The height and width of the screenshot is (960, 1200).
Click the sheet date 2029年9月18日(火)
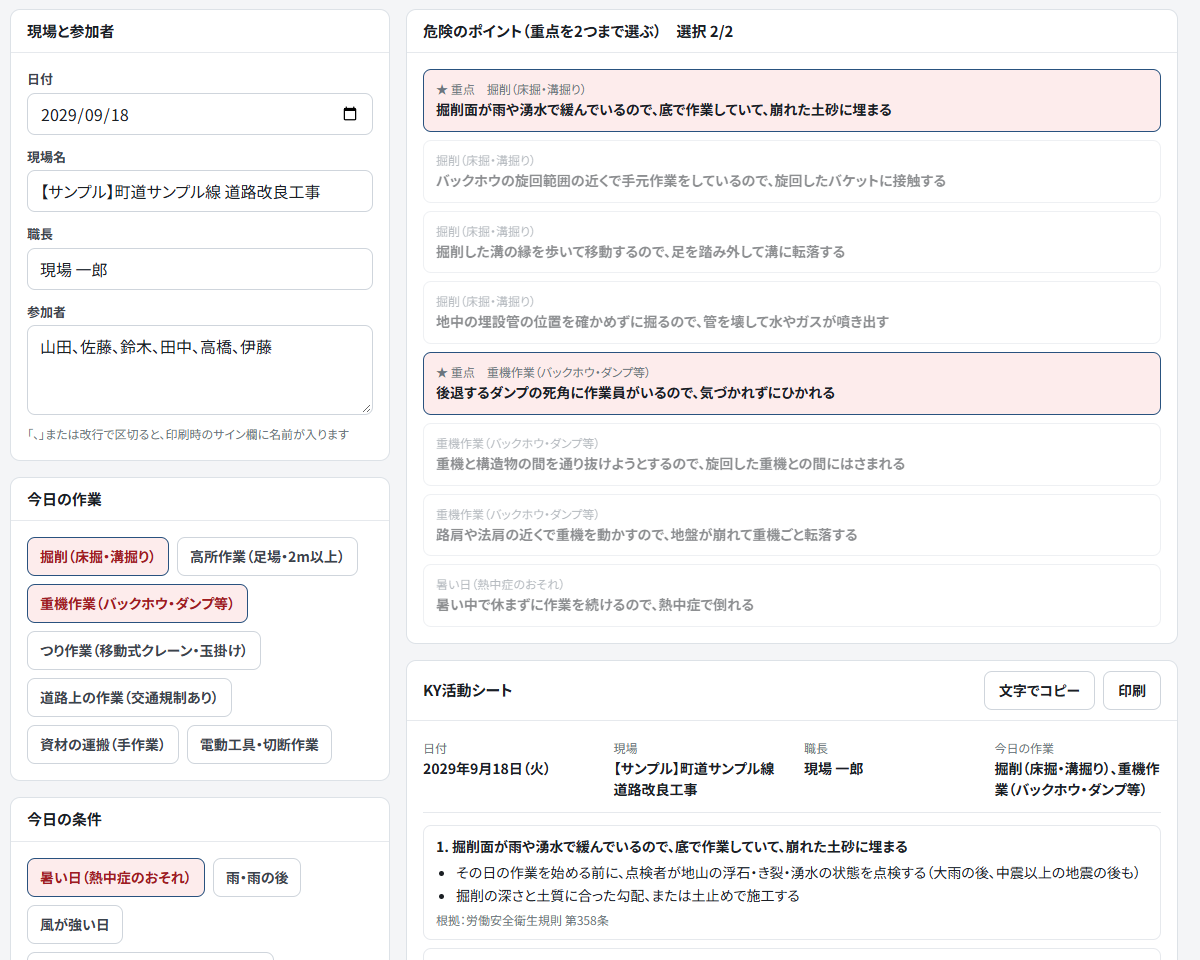point(486,768)
